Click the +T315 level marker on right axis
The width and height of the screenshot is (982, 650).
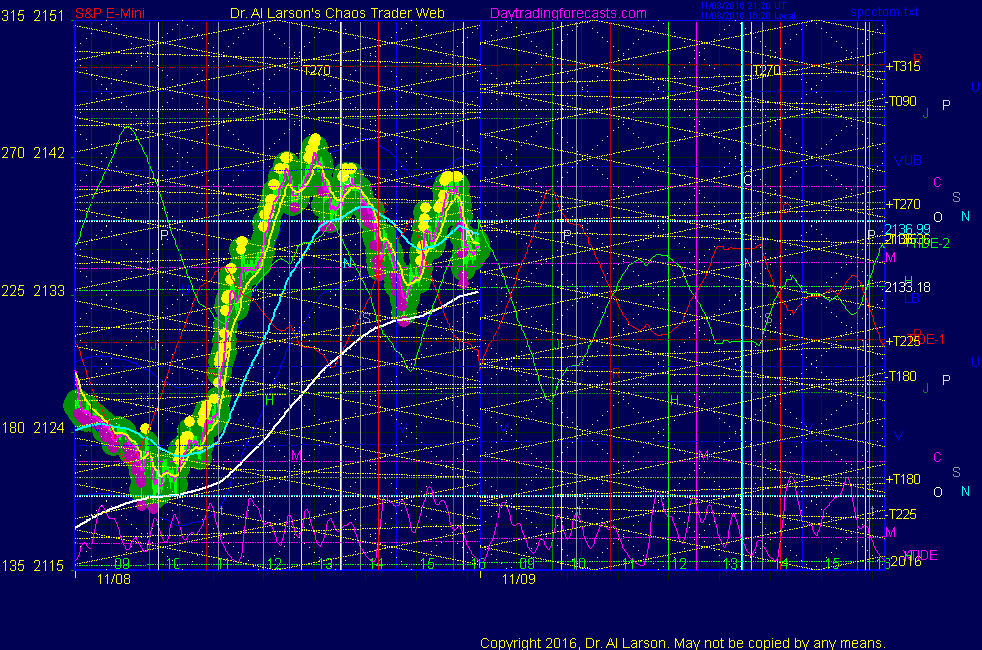pos(904,66)
